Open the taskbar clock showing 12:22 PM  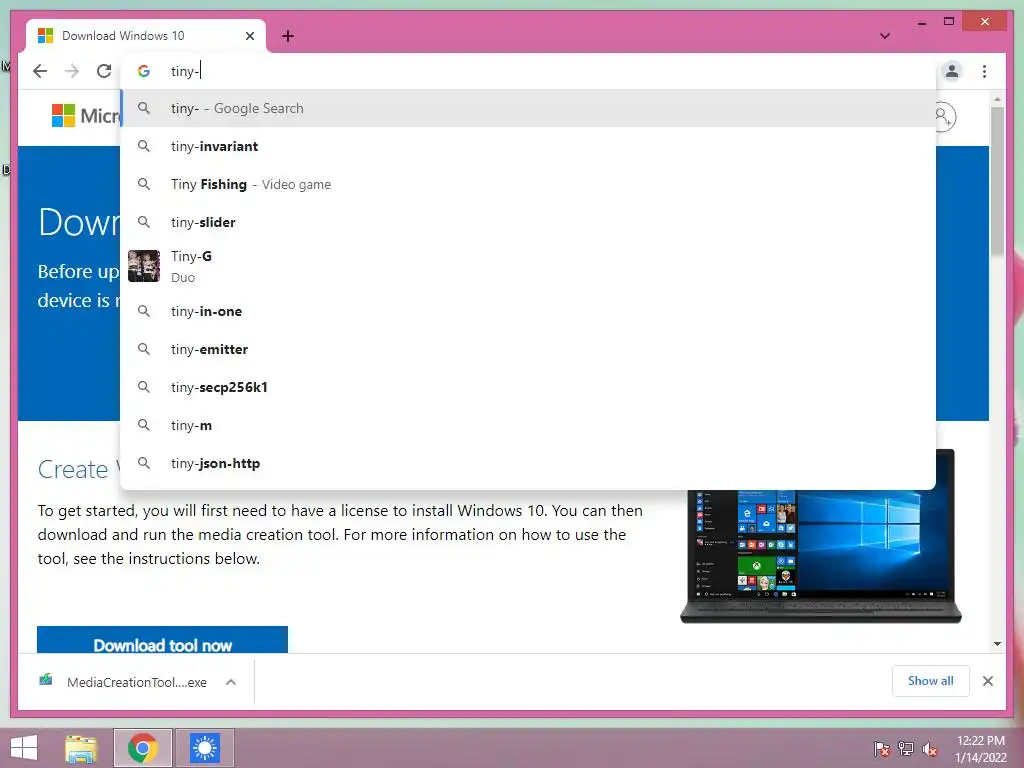(981, 749)
